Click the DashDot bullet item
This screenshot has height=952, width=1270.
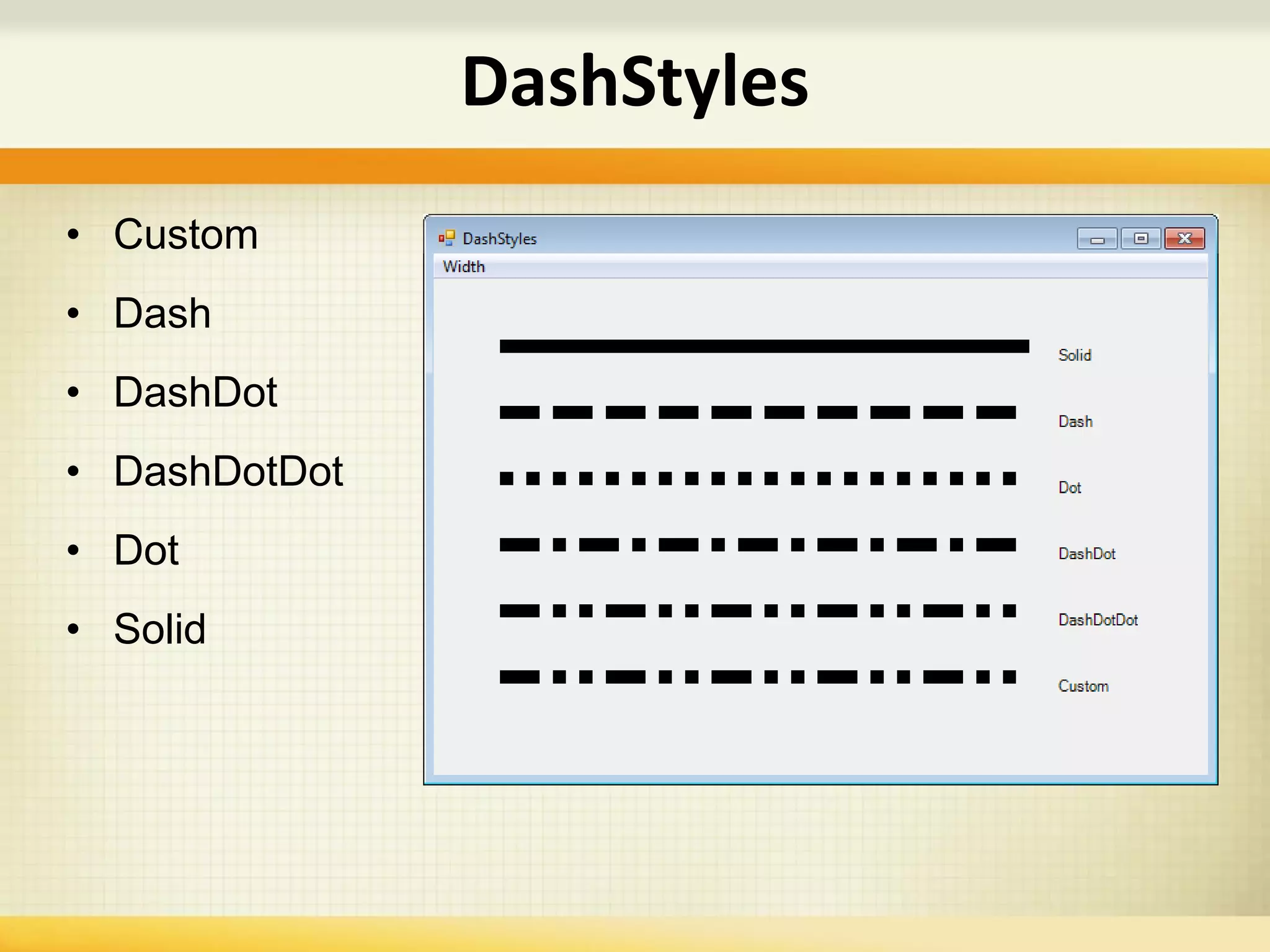click(x=195, y=392)
